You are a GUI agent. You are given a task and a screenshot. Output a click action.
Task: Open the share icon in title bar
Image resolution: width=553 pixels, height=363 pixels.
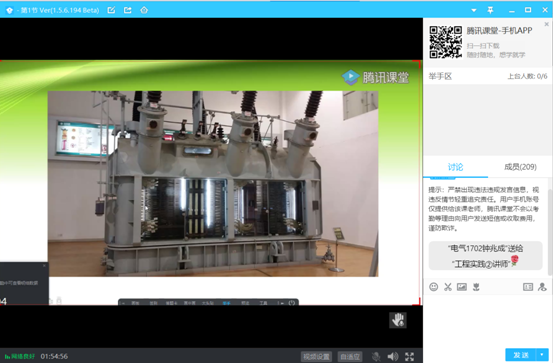coord(128,10)
